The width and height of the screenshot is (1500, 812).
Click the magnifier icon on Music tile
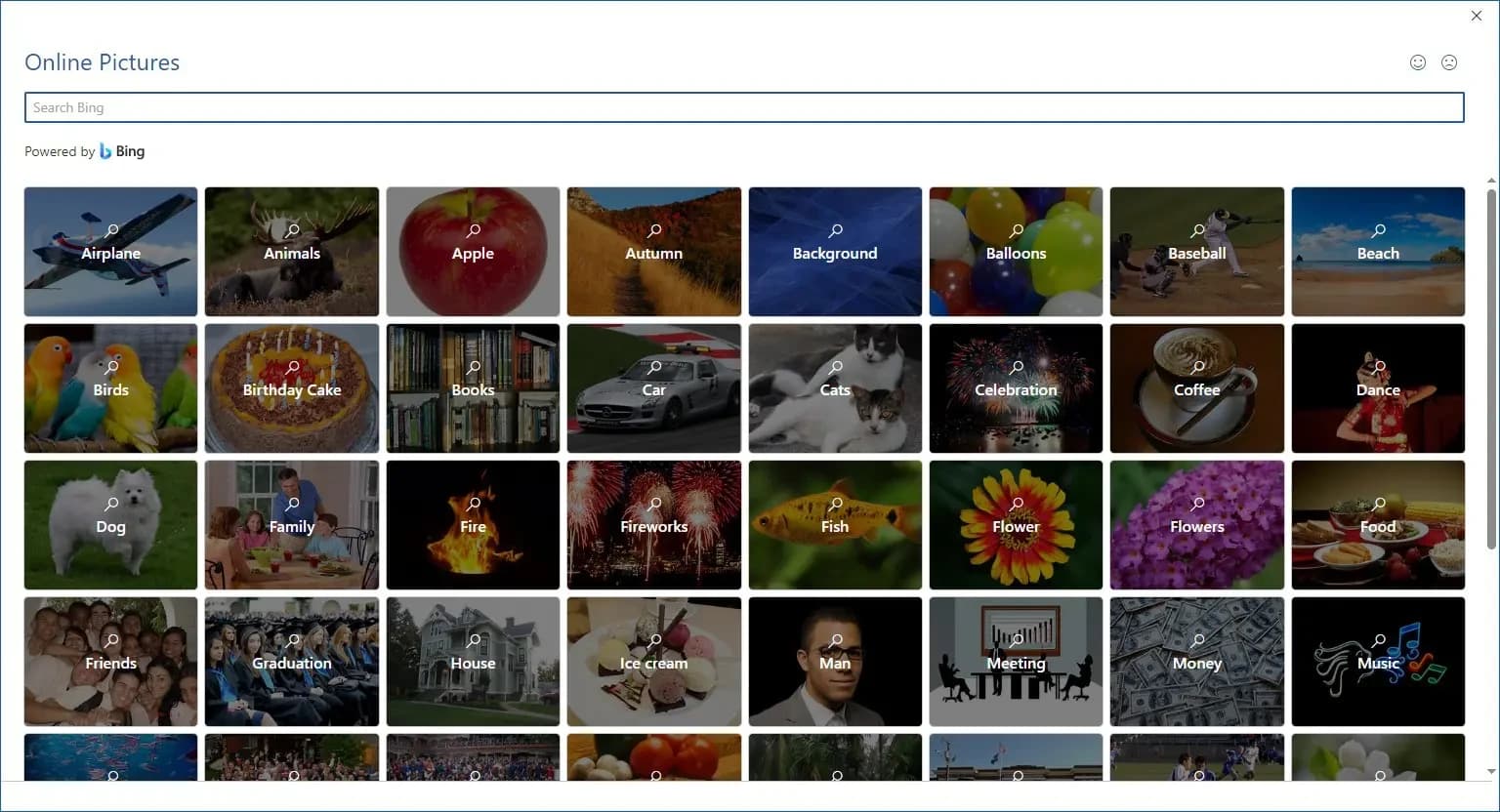click(1379, 640)
